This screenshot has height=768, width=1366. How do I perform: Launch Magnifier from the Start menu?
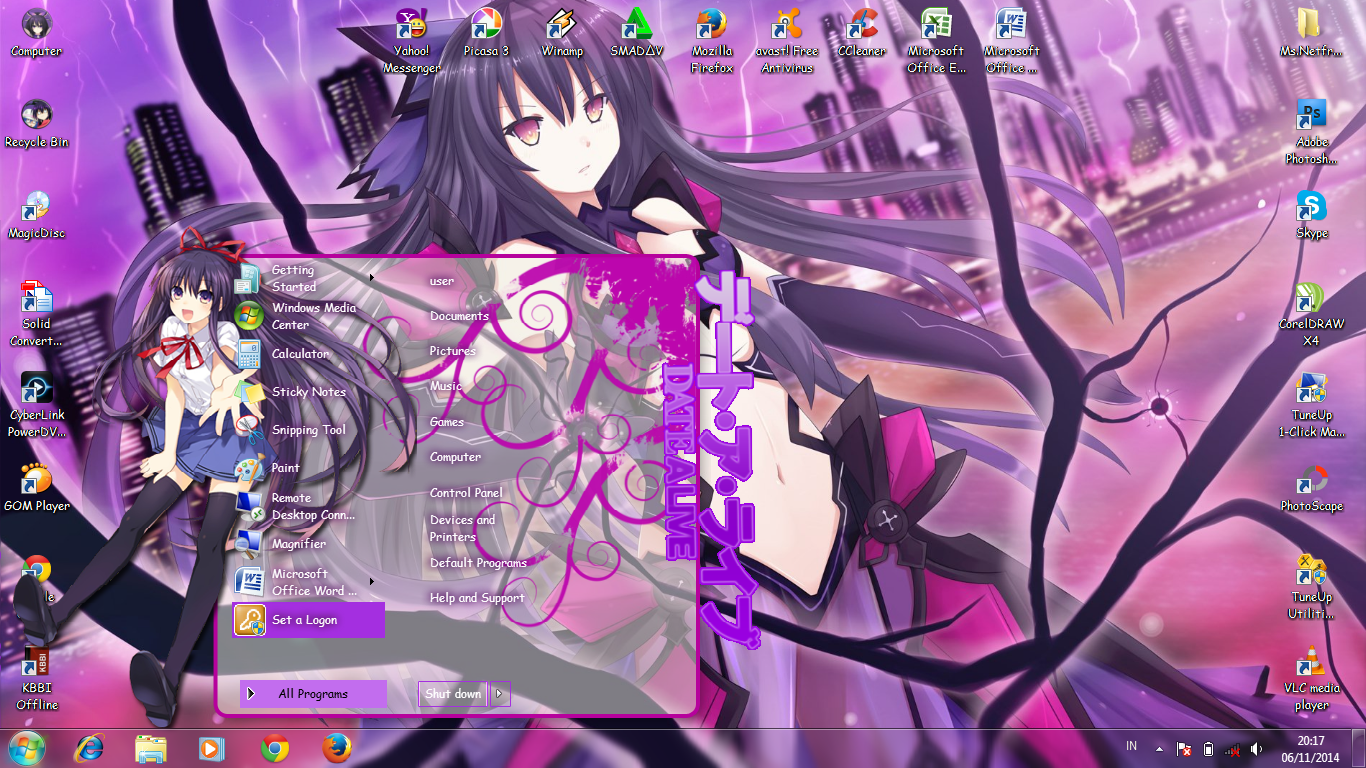point(308,544)
